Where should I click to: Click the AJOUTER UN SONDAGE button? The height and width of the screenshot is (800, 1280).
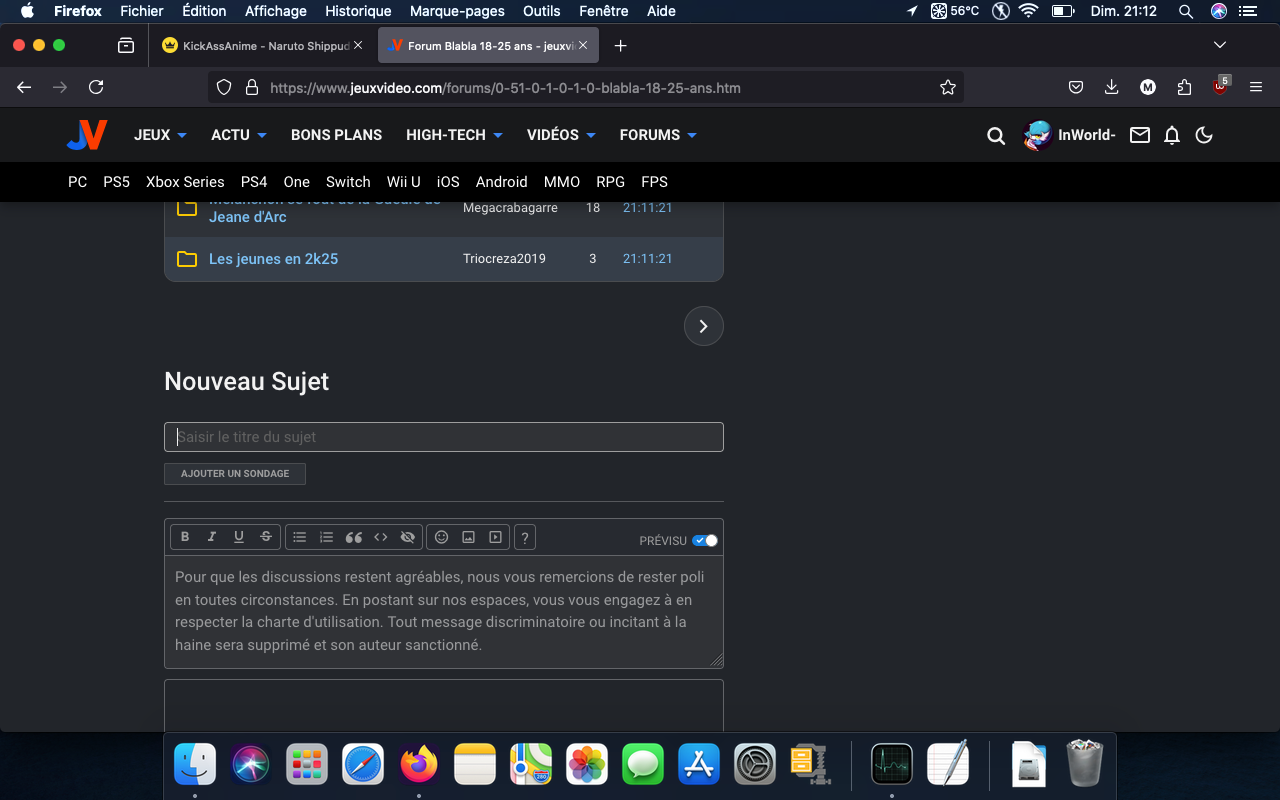235,474
